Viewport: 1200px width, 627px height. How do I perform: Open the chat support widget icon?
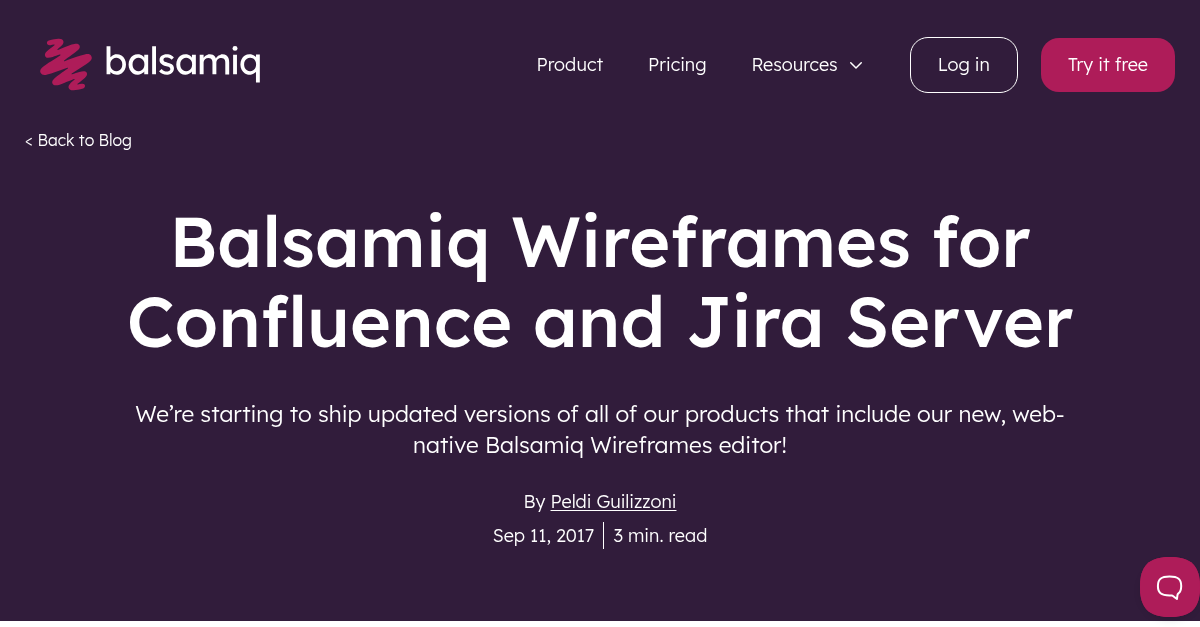[x=1169, y=586]
